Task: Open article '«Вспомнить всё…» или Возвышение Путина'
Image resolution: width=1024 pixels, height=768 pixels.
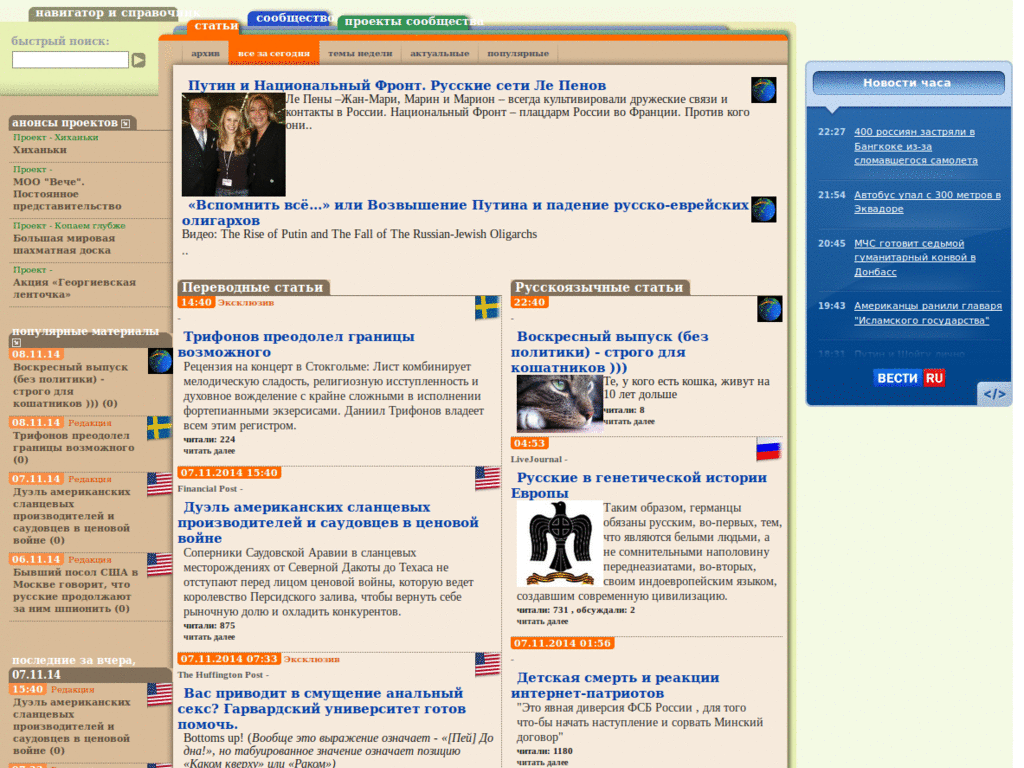Action: 465,212
